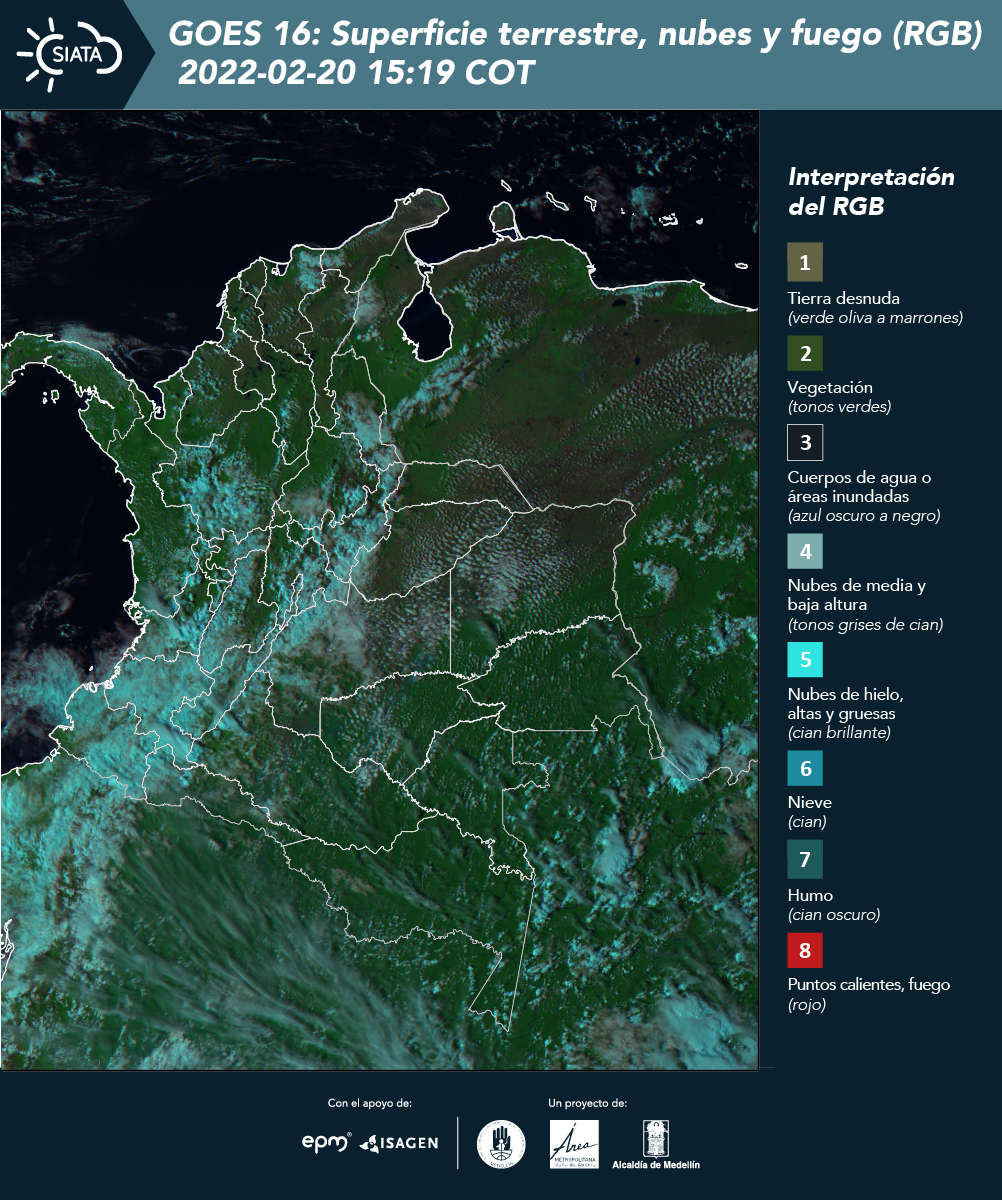This screenshot has height=1200, width=1002.
Task: Click '(tonos verdes)' description
Action: 839,407
